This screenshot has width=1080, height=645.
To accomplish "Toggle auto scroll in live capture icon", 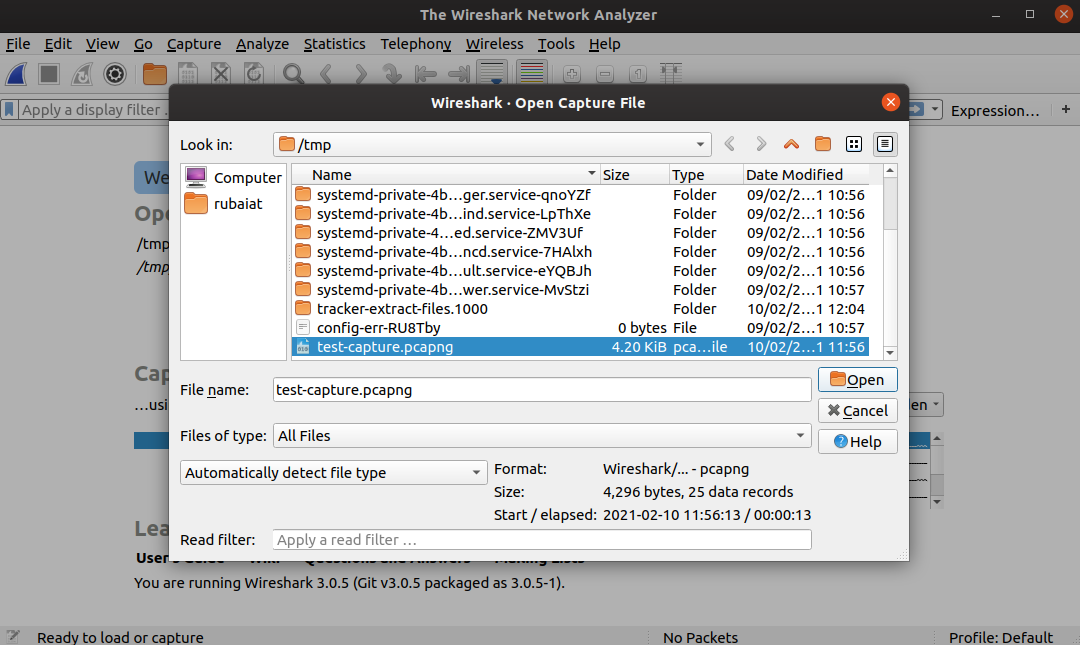I will pos(490,74).
